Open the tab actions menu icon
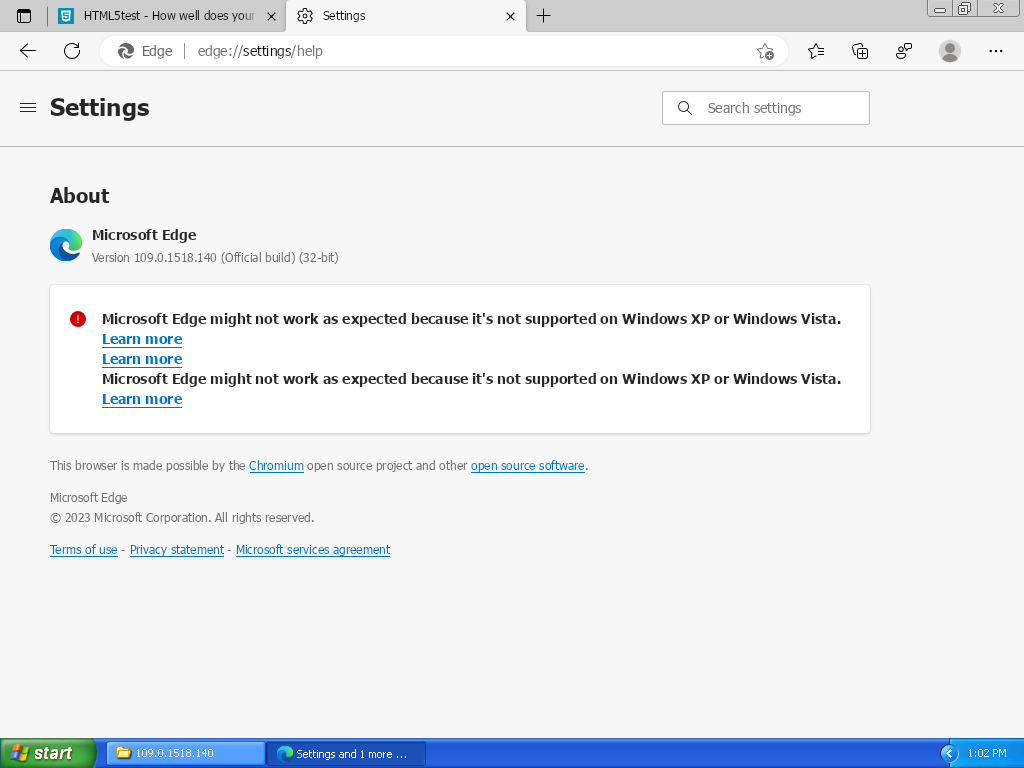 pyautogui.click(x=24, y=16)
